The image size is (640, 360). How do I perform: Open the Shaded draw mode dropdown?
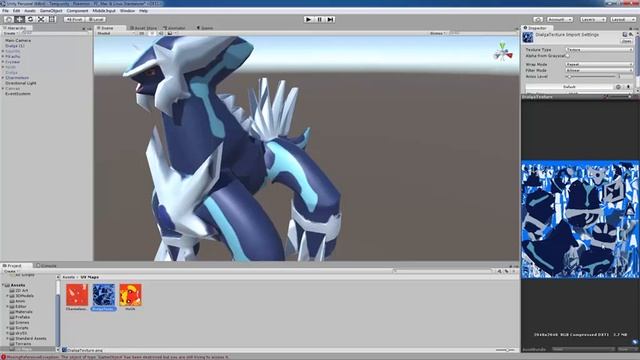[x=116, y=33]
